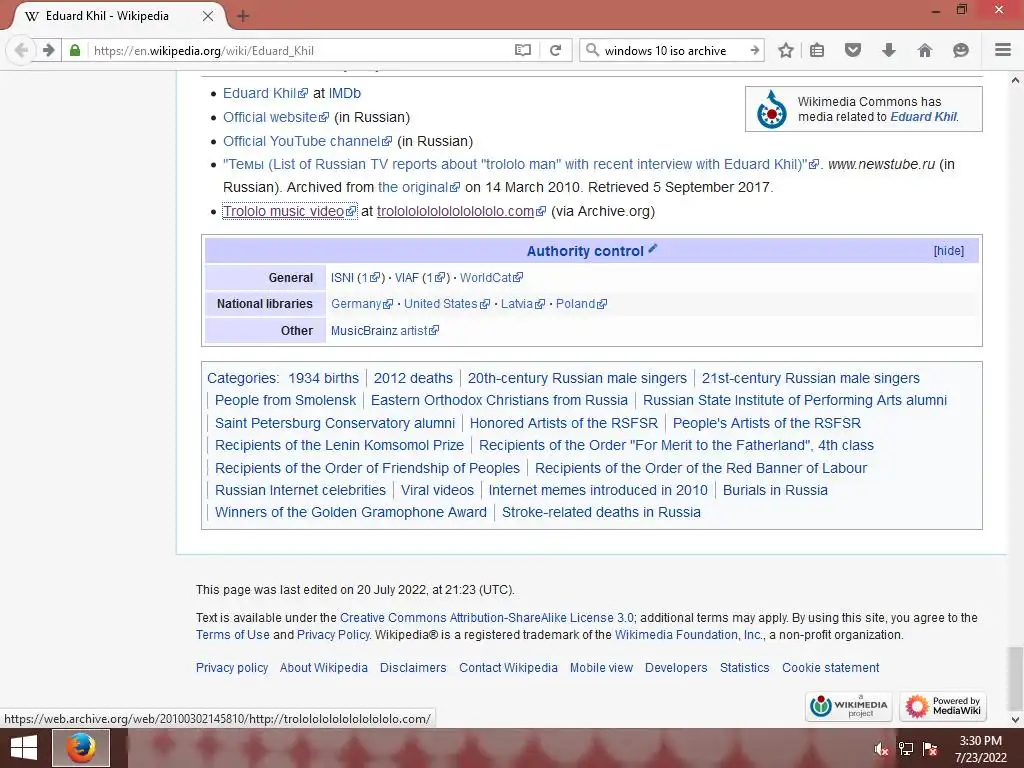Image resolution: width=1024 pixels, height=768 pixels.
Task: Open People from Smolensk category
Action: [285, 400]
